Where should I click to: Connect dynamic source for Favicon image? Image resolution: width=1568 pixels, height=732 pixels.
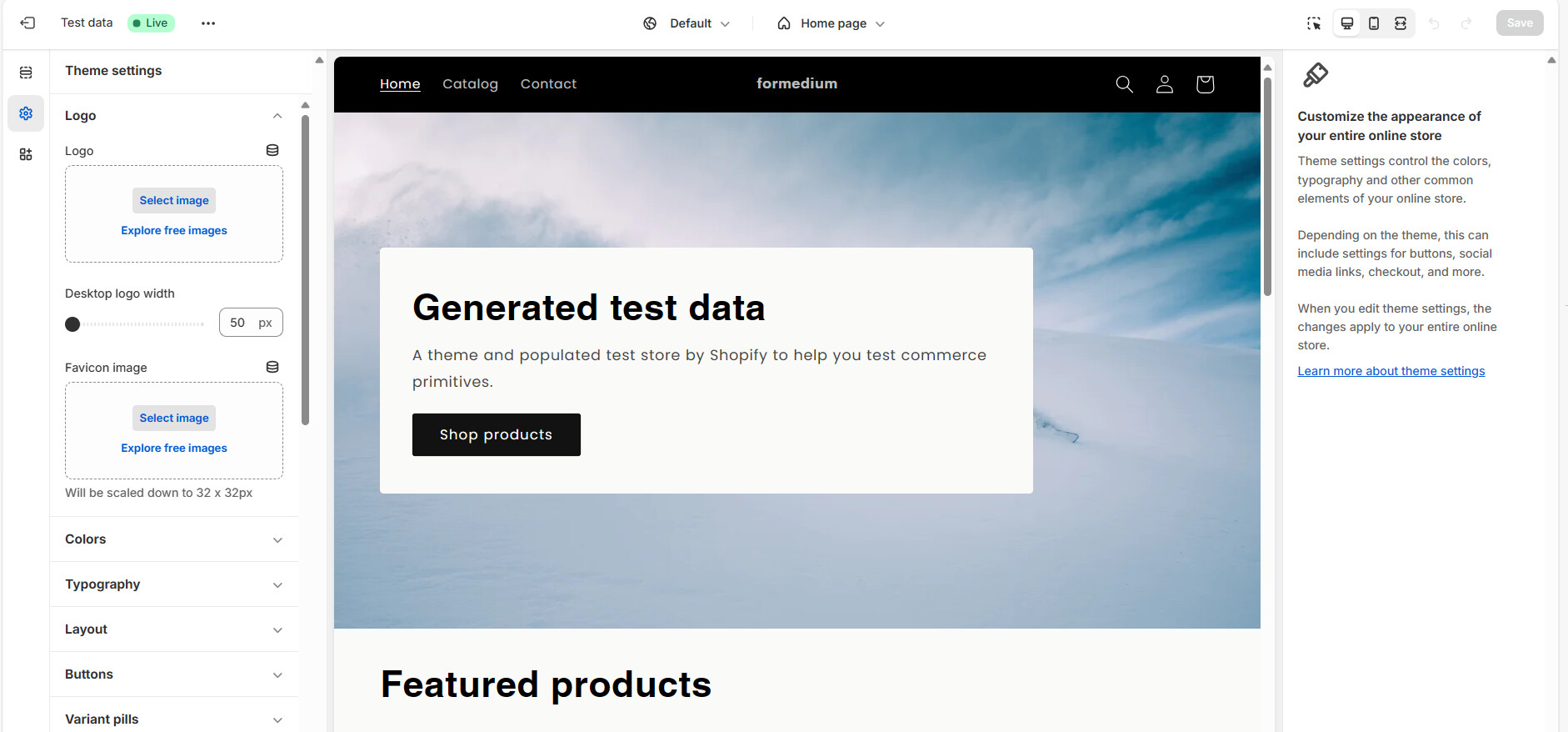click(x=272, y=367)
